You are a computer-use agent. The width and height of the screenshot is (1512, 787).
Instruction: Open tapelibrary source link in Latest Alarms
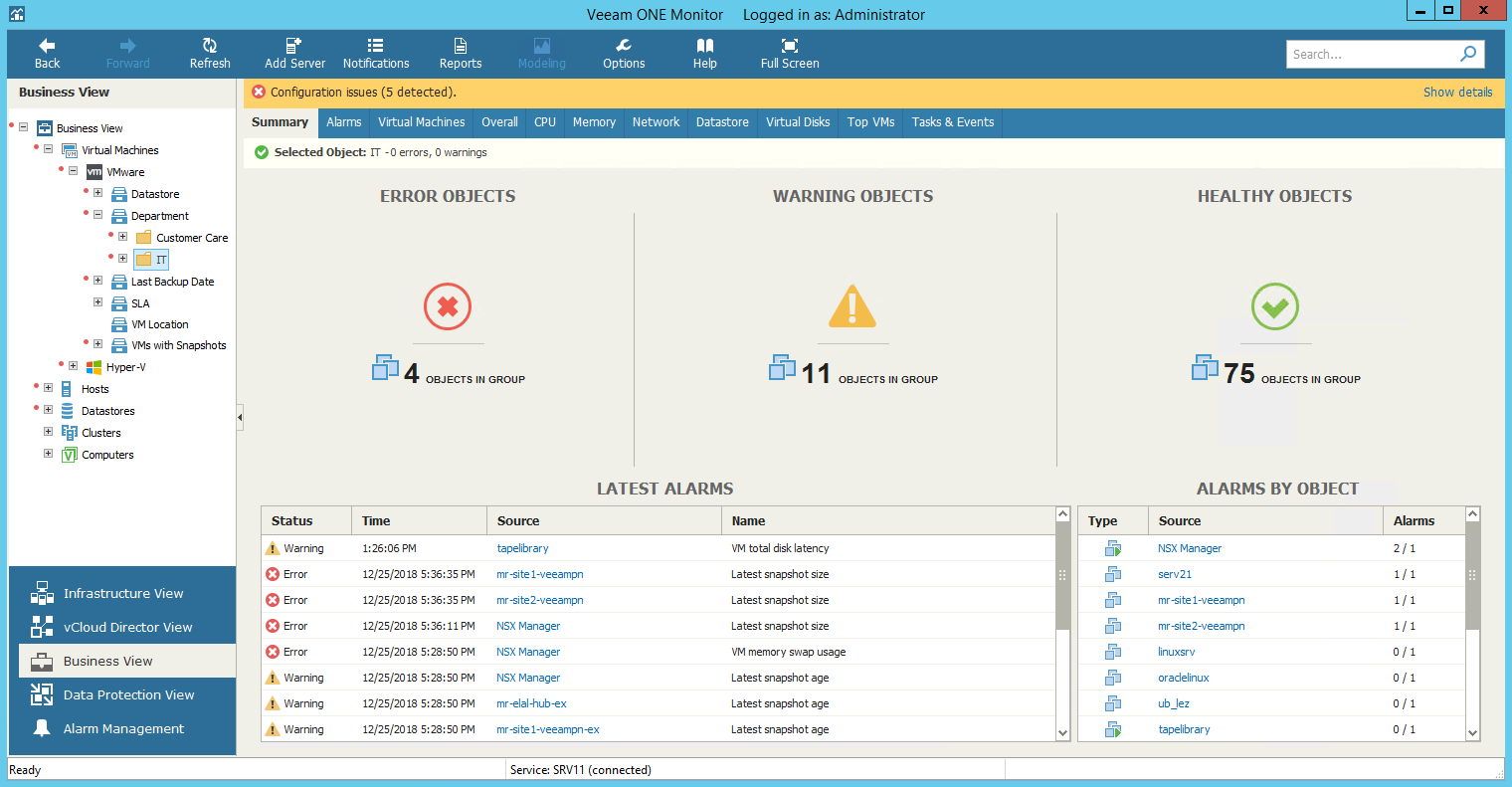tap(522, 548)
